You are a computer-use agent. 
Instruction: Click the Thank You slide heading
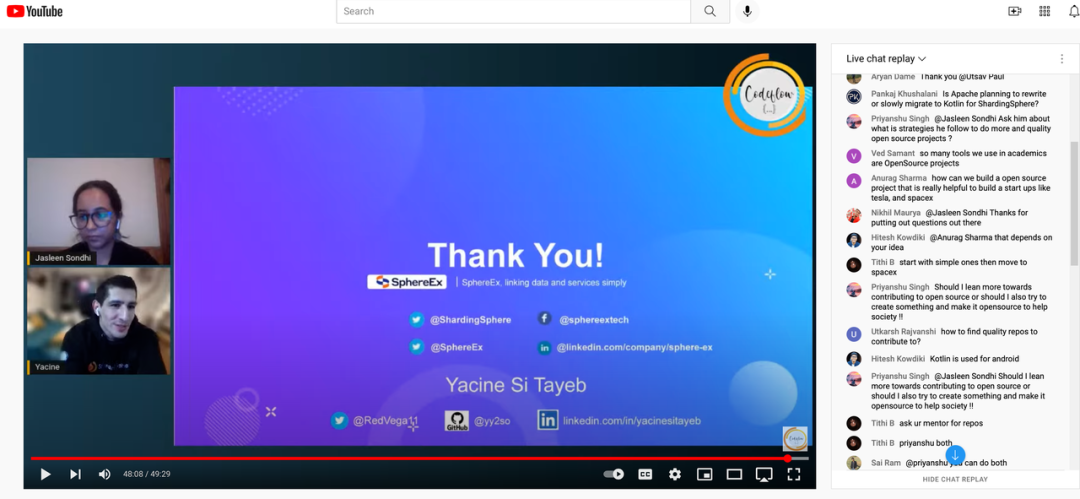coord(515,255)
